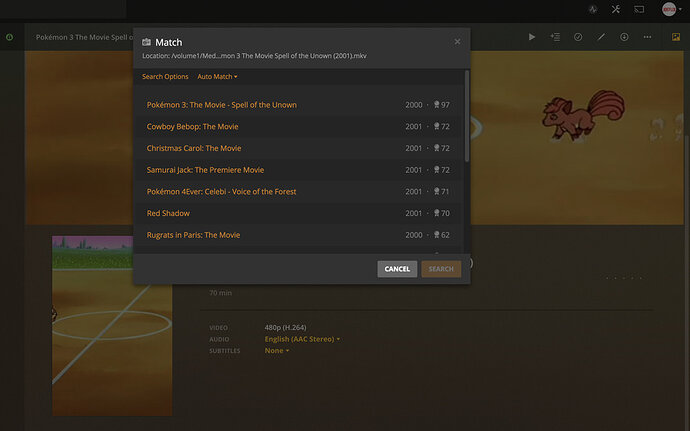Click the Match results scrollbar
Screen dimensions: 690x431
point(466,116)
